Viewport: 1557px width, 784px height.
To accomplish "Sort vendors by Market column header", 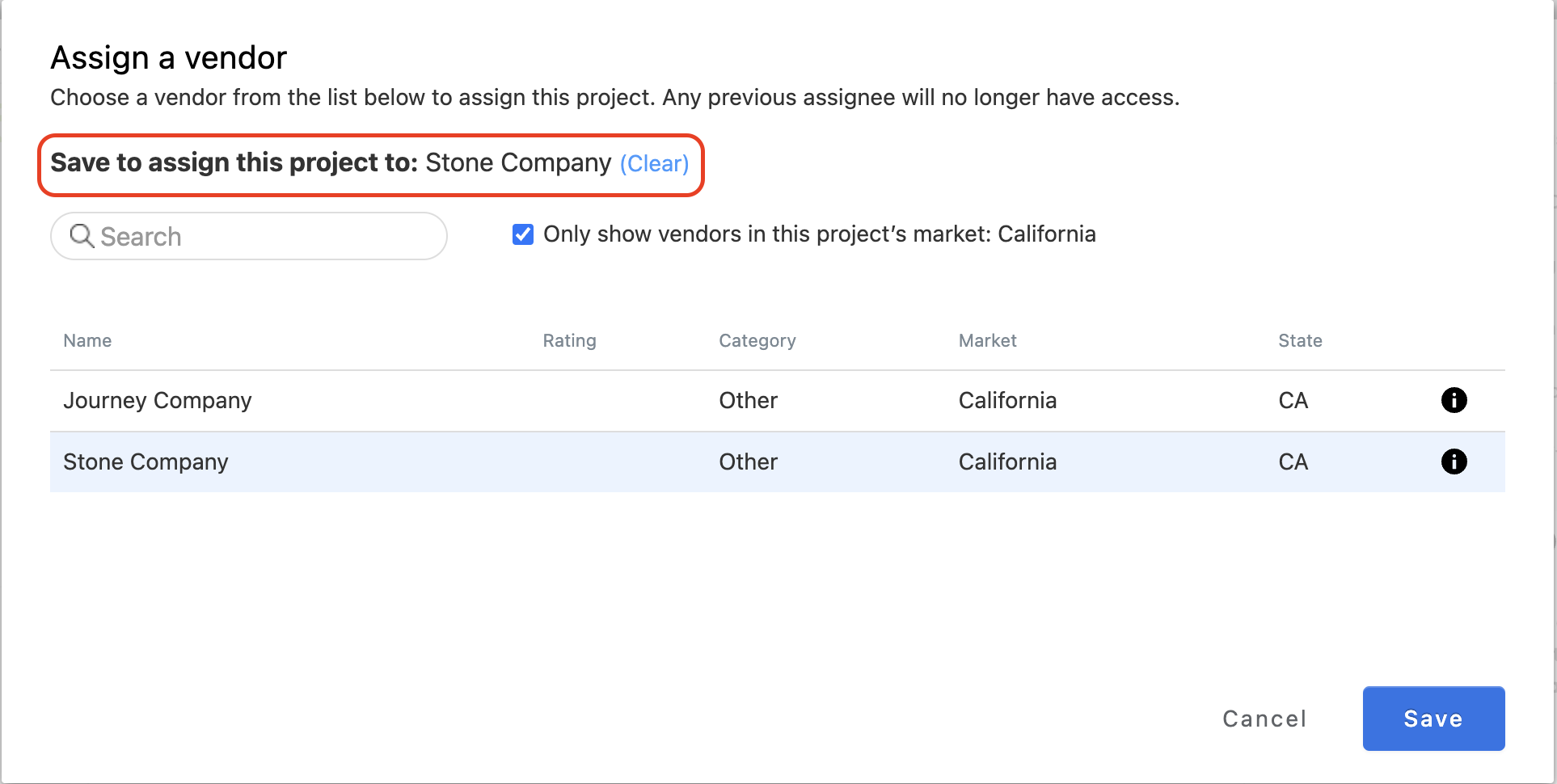I will point(987,340).
